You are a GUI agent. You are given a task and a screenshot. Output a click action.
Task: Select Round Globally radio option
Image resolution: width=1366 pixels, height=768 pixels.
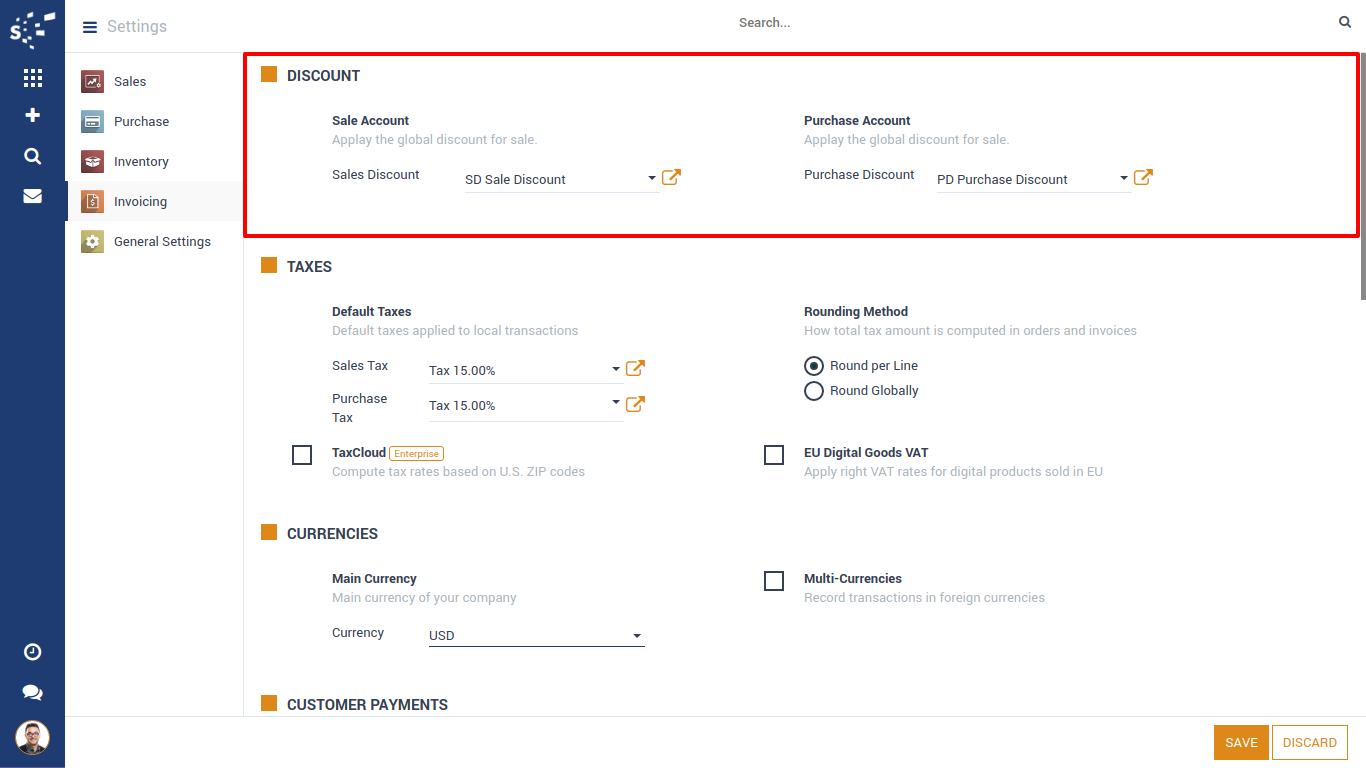point(814,391)
